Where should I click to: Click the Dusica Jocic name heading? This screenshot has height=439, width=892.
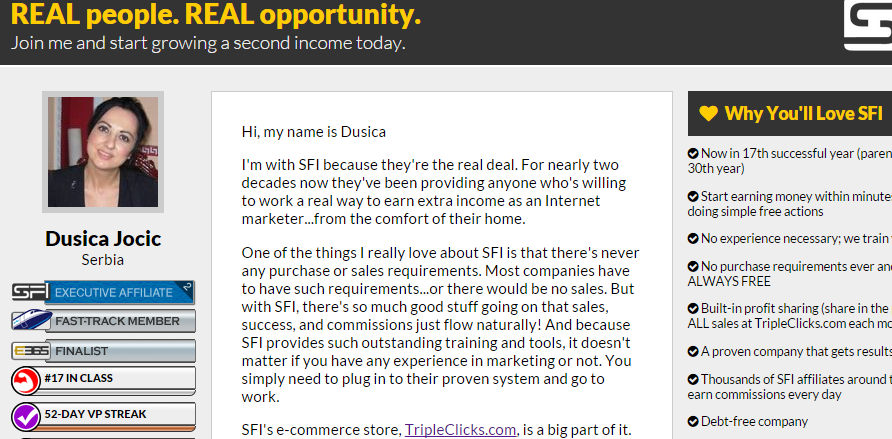click(x=103, y=238)
